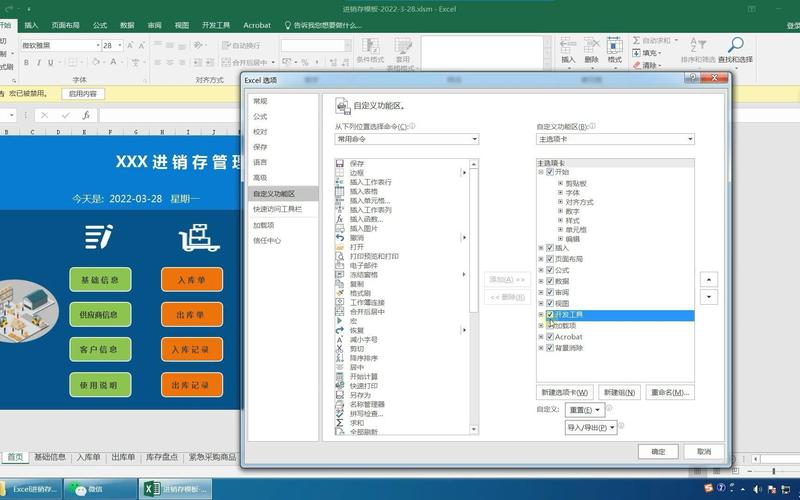This screenshot has height=500, width=800.
Task: Open the 重置 reset dropdown
Action: [x=585, y=410]
